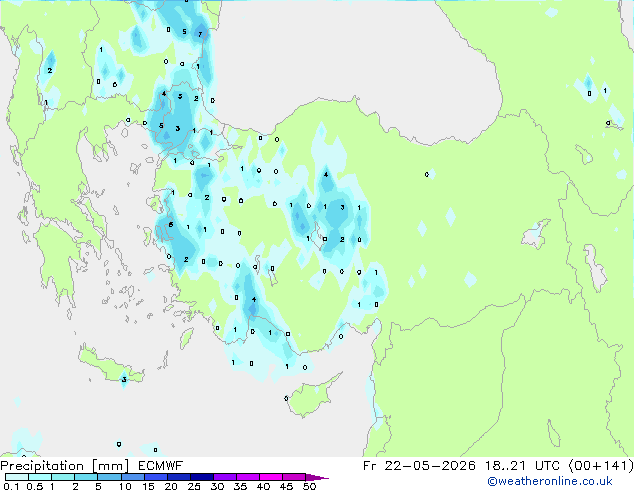
Task: Click the 'ECMWF' model label
Action: [161, 466]
